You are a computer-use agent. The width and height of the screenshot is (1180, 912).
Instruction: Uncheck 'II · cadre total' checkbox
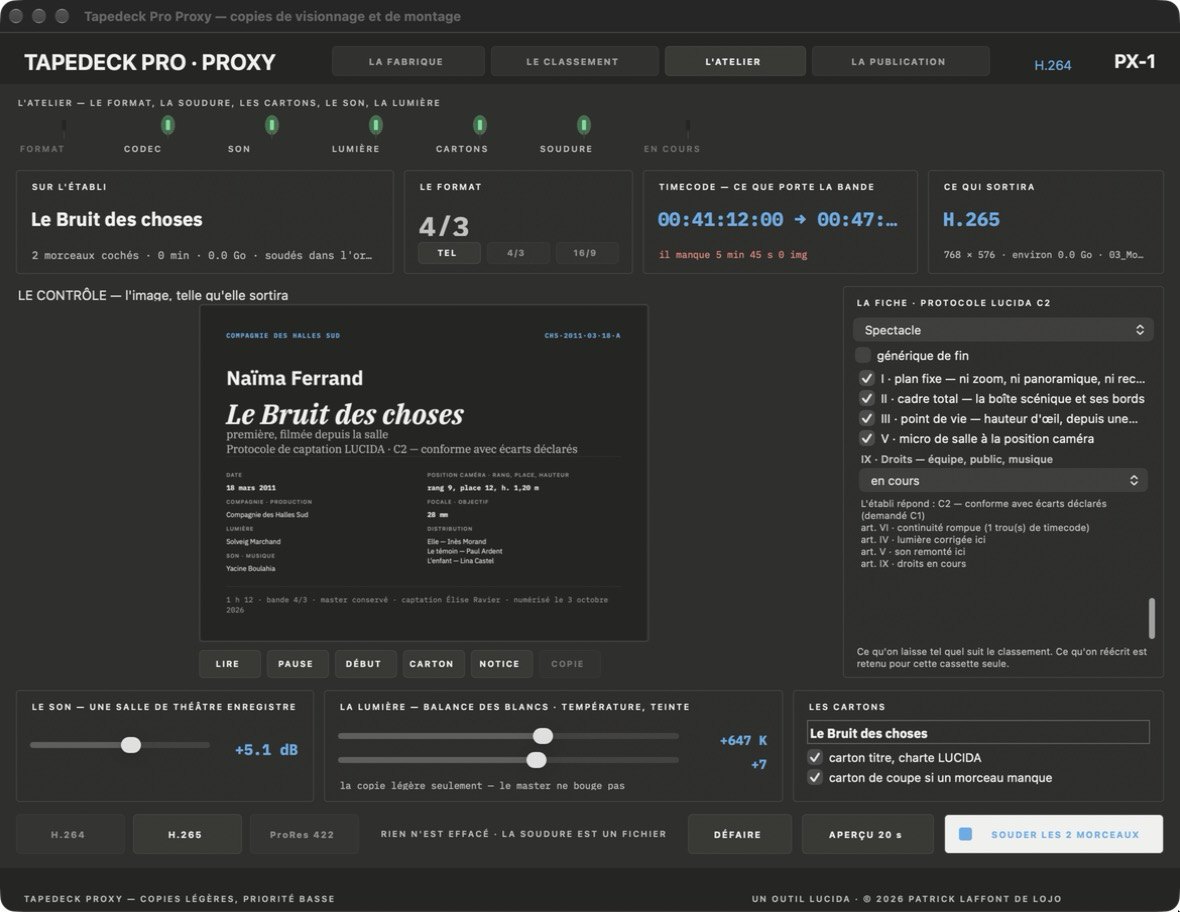(867, 399)
